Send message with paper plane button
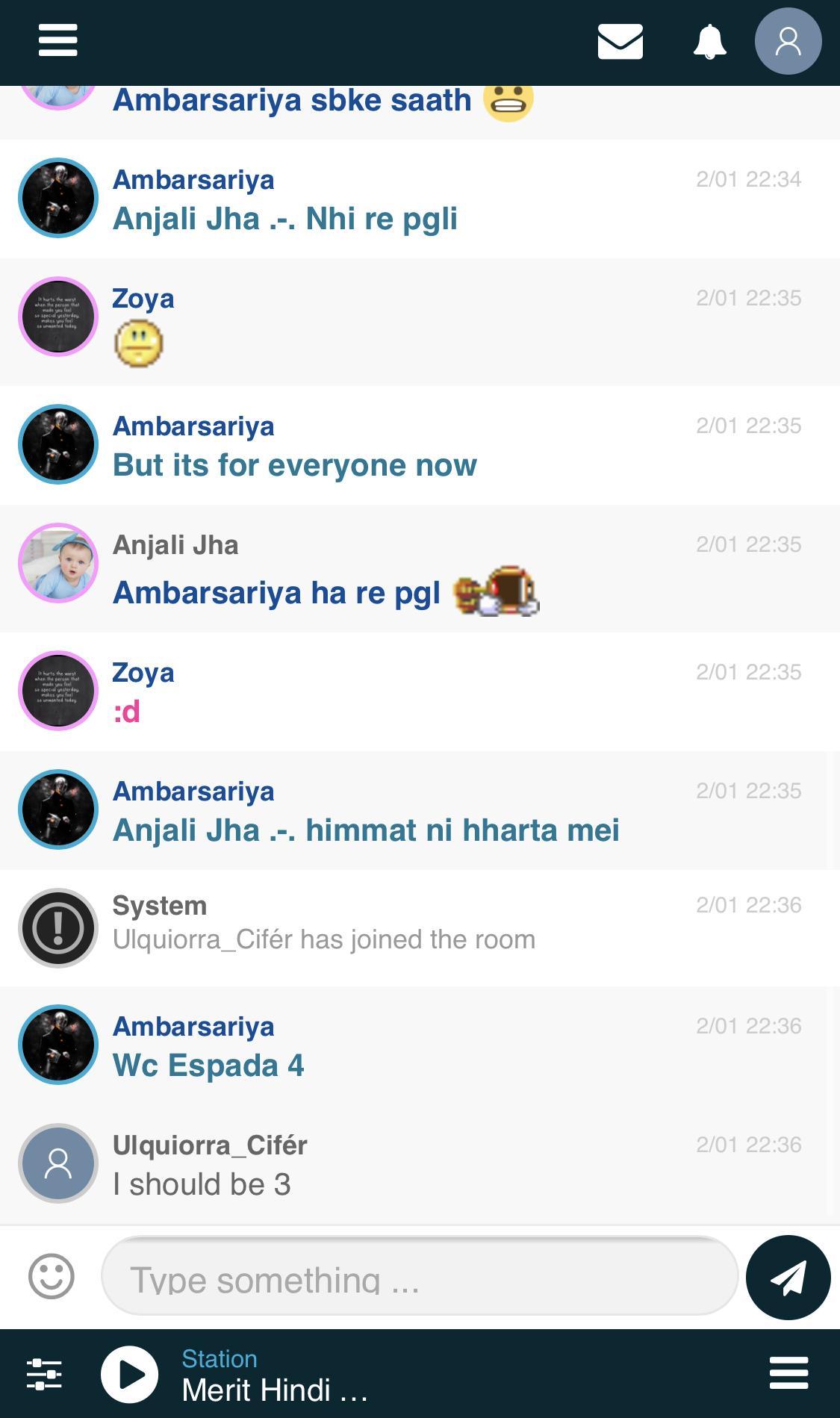The height and width of the screenshot is (1418, 840). point(788,1277)
